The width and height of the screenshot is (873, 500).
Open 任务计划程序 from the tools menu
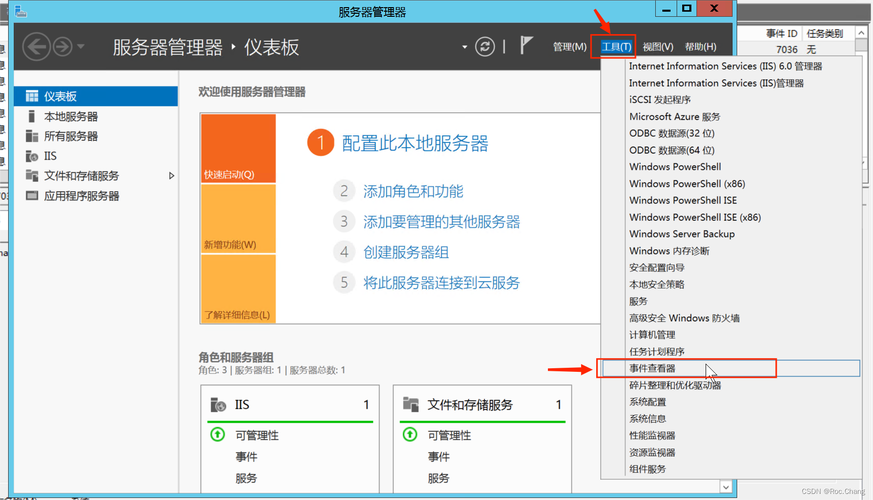click(657, 352)
